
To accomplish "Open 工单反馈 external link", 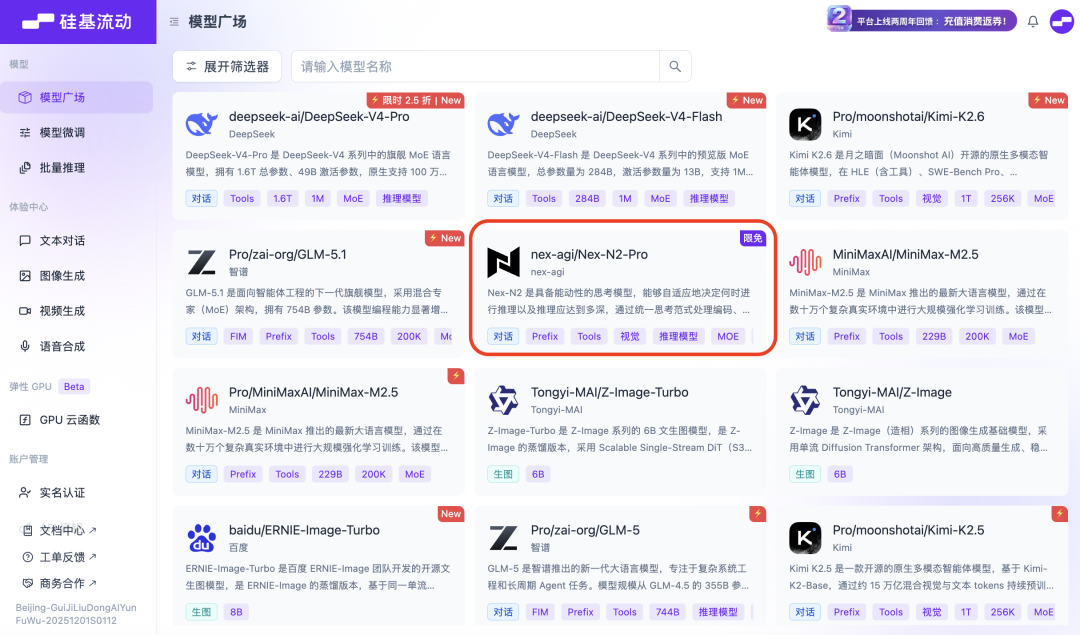I will tap(60, 556).
